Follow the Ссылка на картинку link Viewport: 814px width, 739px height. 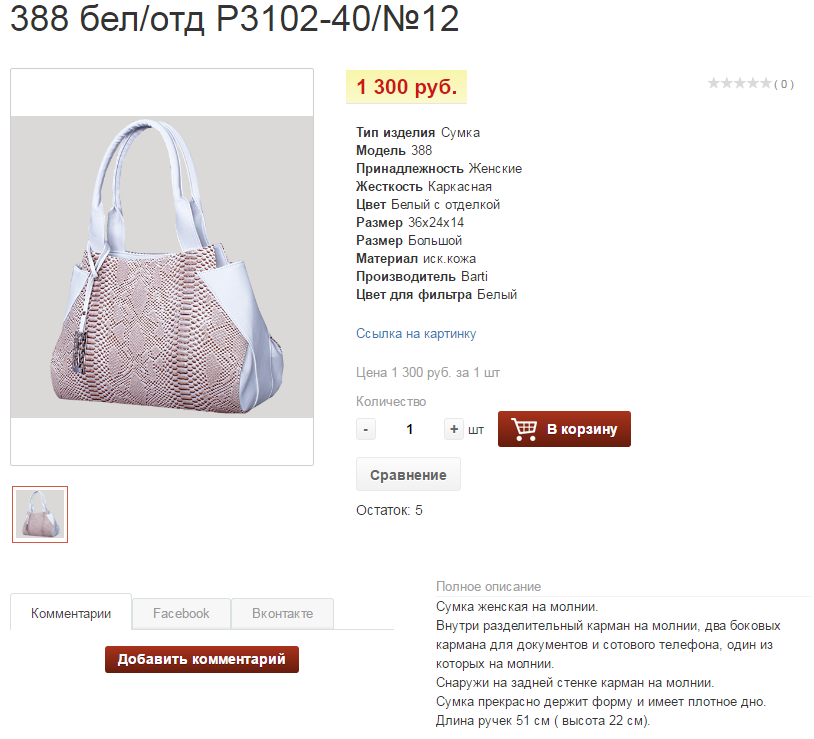416,334
